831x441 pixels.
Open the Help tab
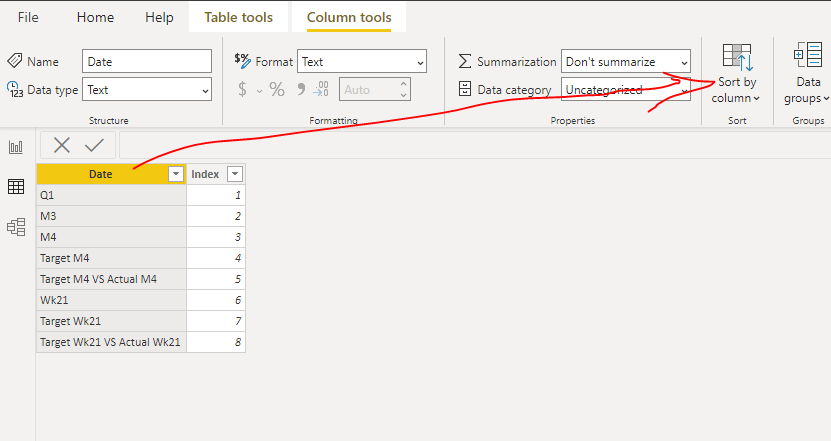point(159,17)
